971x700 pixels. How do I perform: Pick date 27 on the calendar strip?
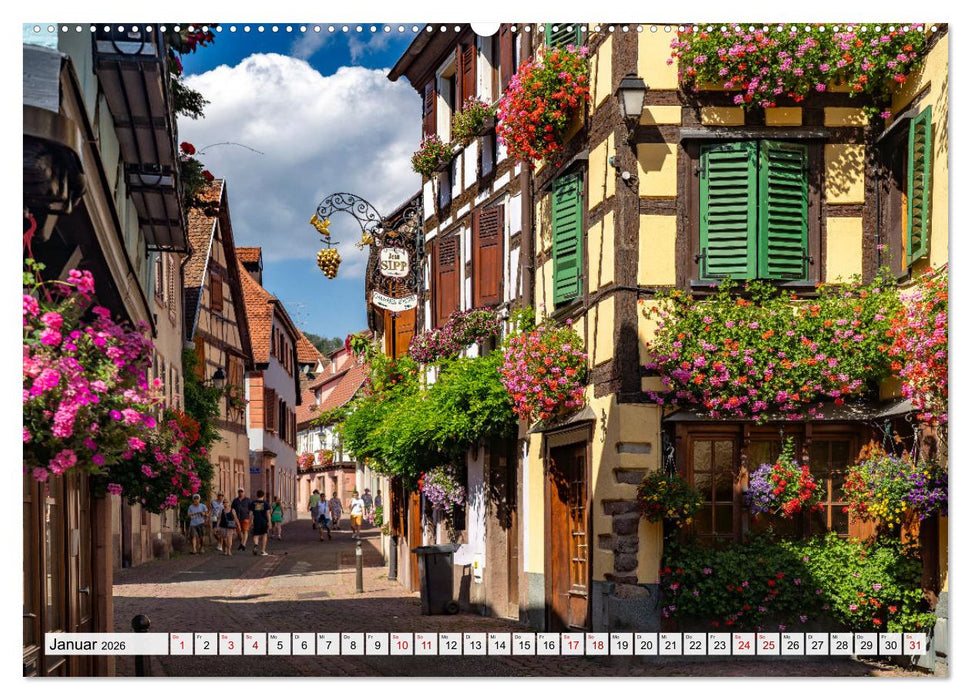click(x=816, y=644)
